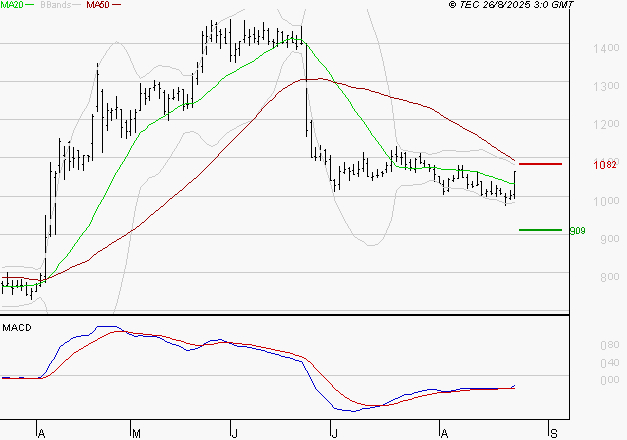Viewport: 627px width, 440px height.
Task: Click the red line sample beside MA50
Action: (x=117, y=6)
